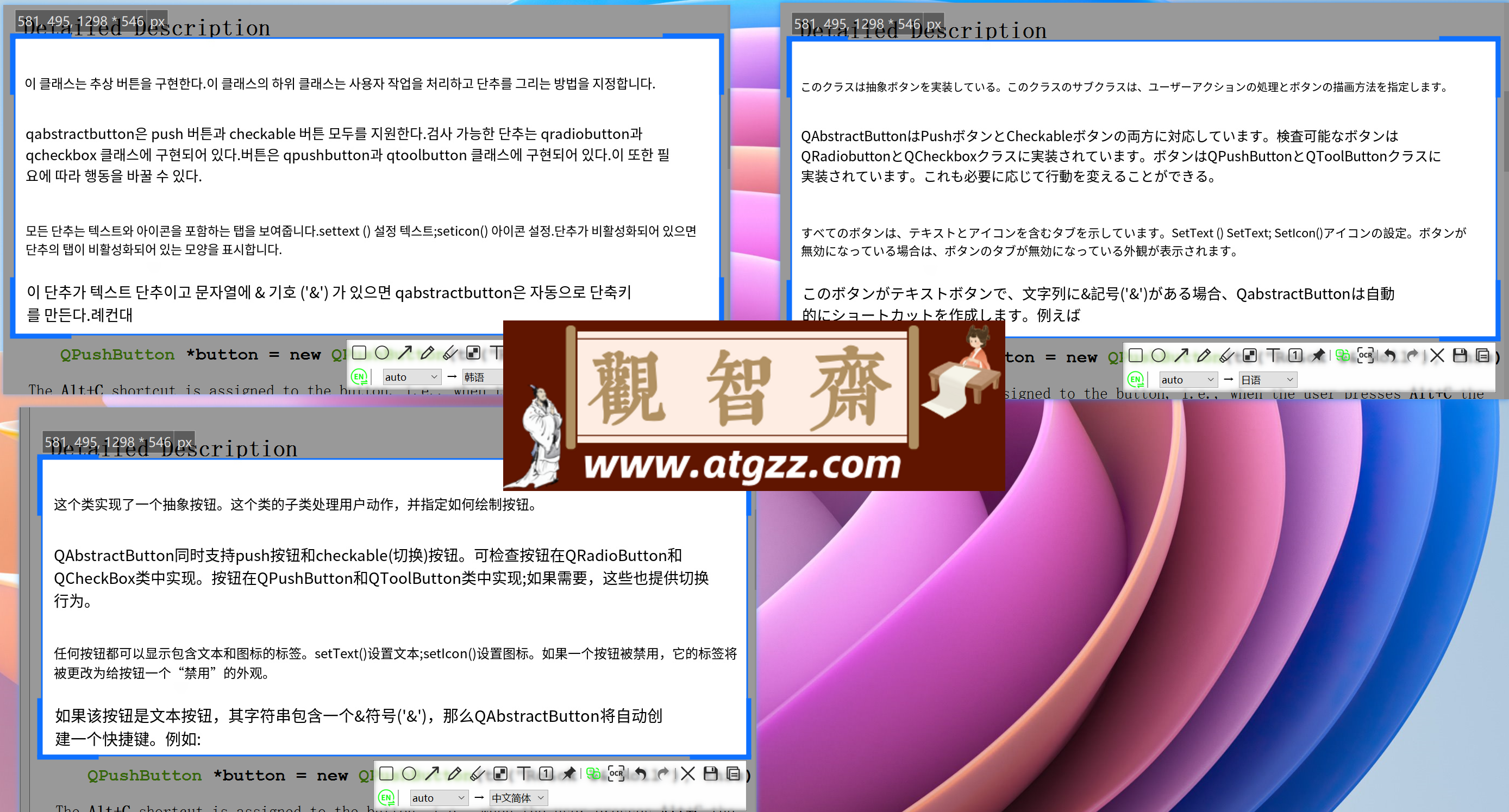Undo last edit in Chinese screenshot toolbar
Screen dimensions: 1509x812
click(x=640, y=773)
